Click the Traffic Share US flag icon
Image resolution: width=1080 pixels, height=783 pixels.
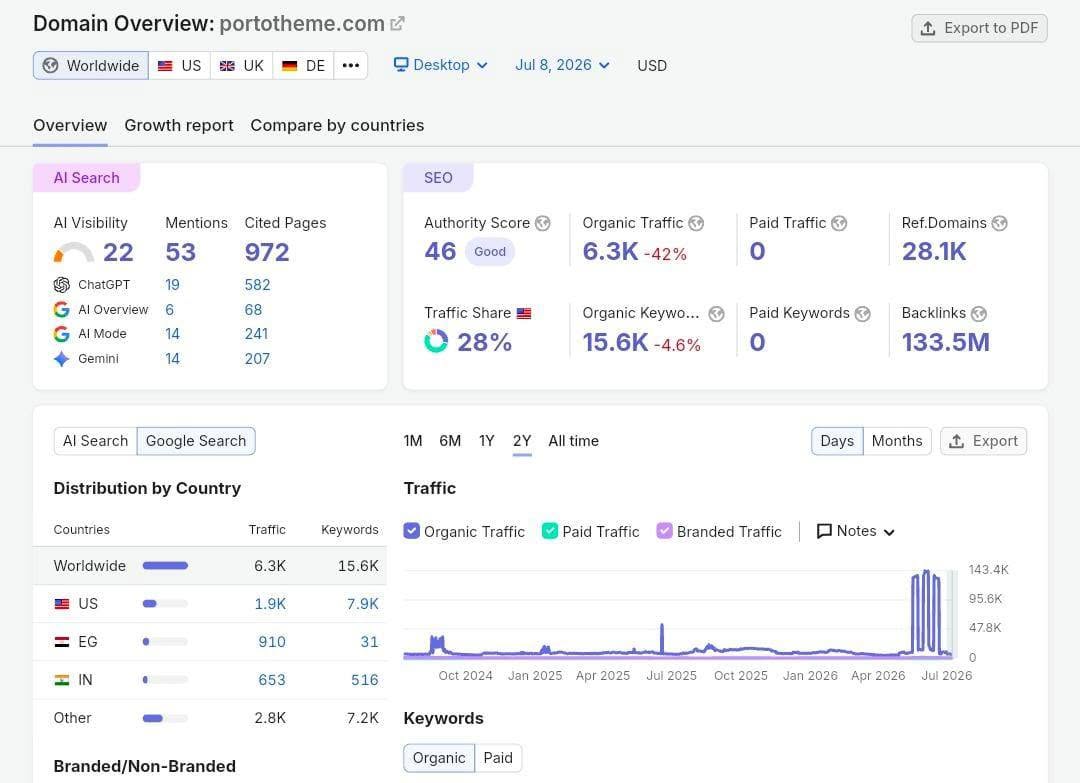[524, 313]
